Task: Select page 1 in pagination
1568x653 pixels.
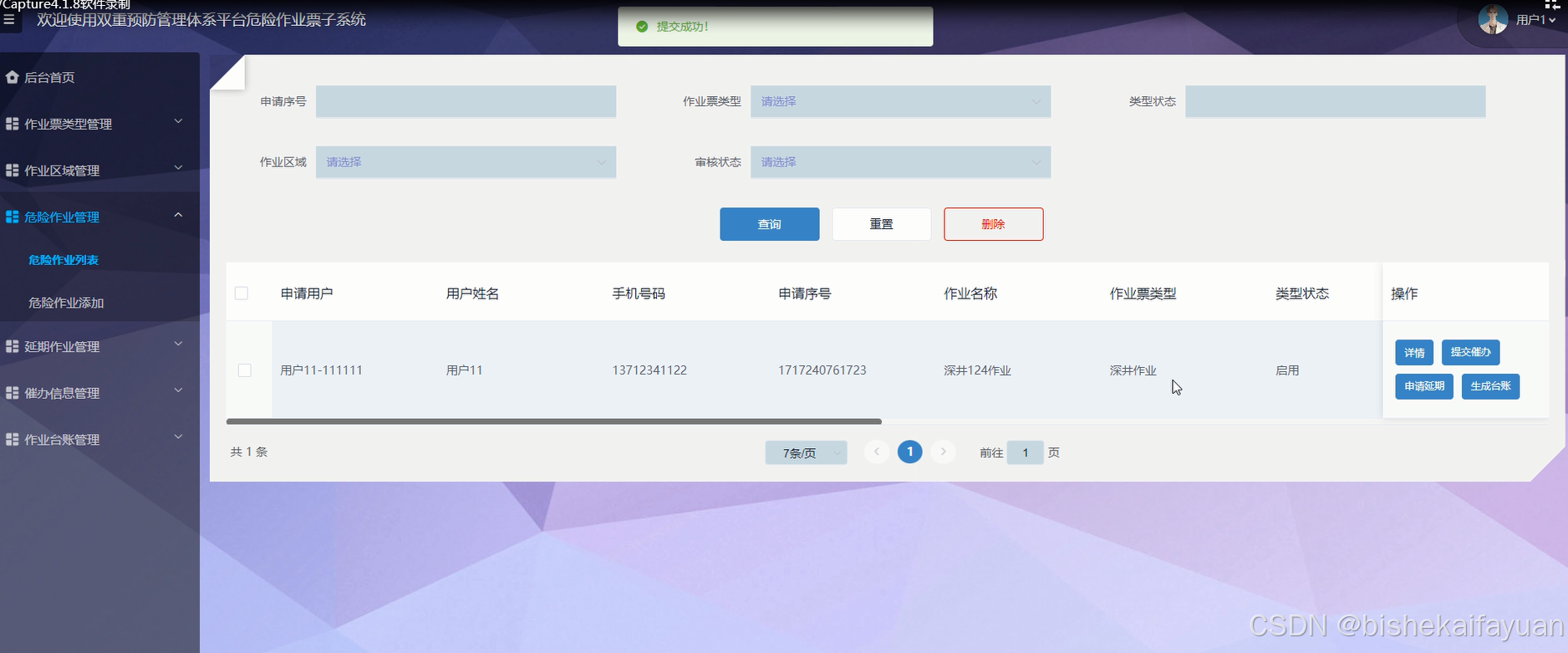Action: coord(909,451)
